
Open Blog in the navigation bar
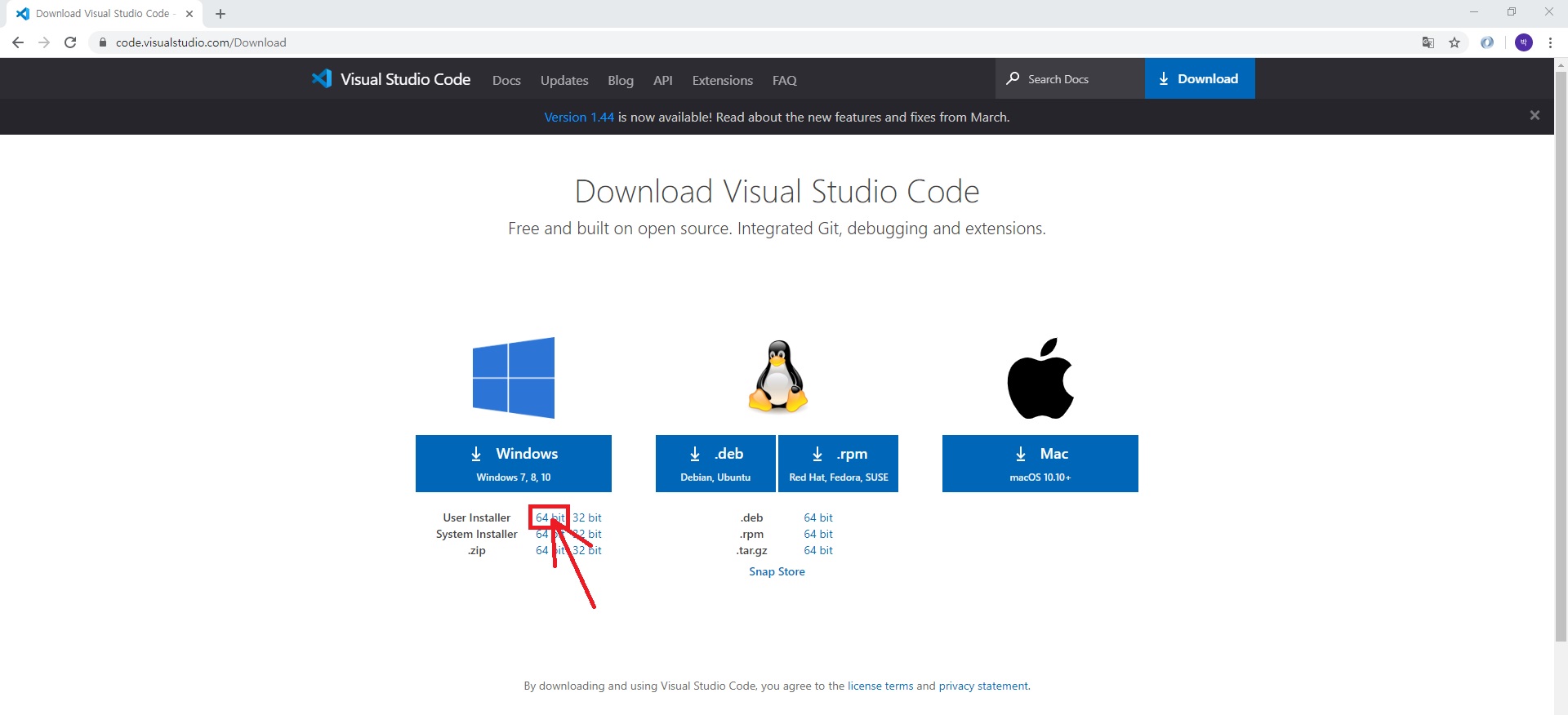[x=621, y=80]
